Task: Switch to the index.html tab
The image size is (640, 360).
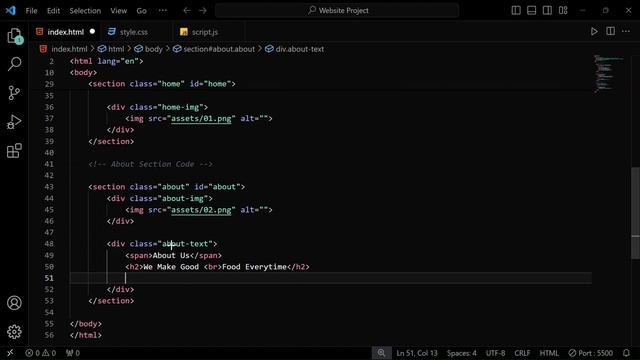Action: click(65, 32)
